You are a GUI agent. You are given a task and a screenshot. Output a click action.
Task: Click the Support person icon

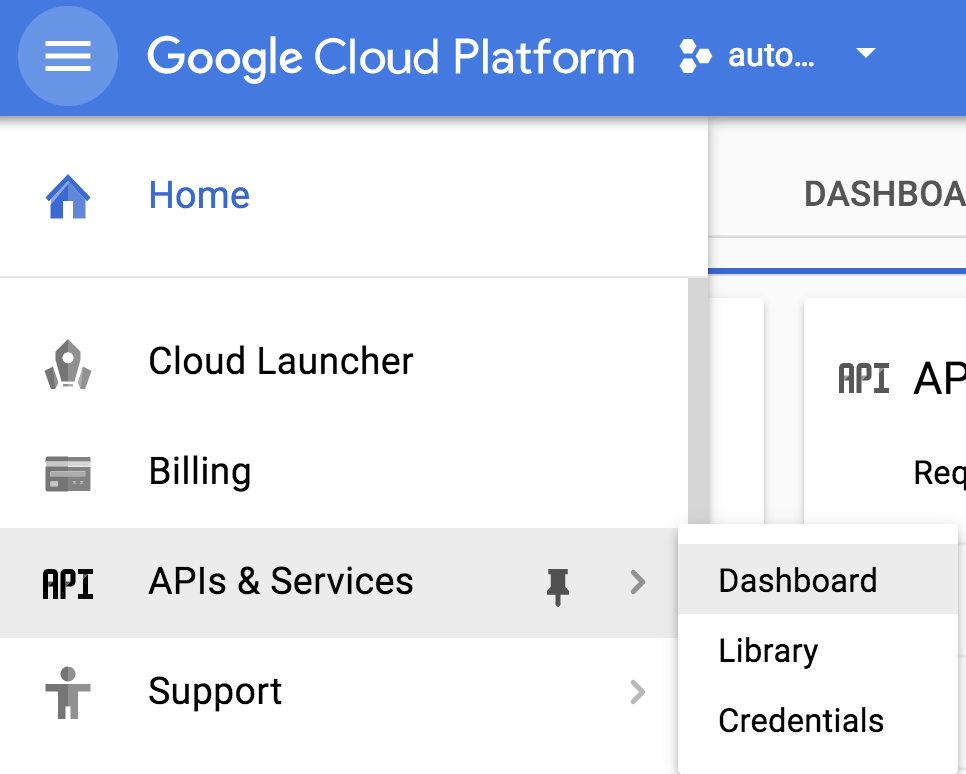pyautogui.click(x=68, y=693)
